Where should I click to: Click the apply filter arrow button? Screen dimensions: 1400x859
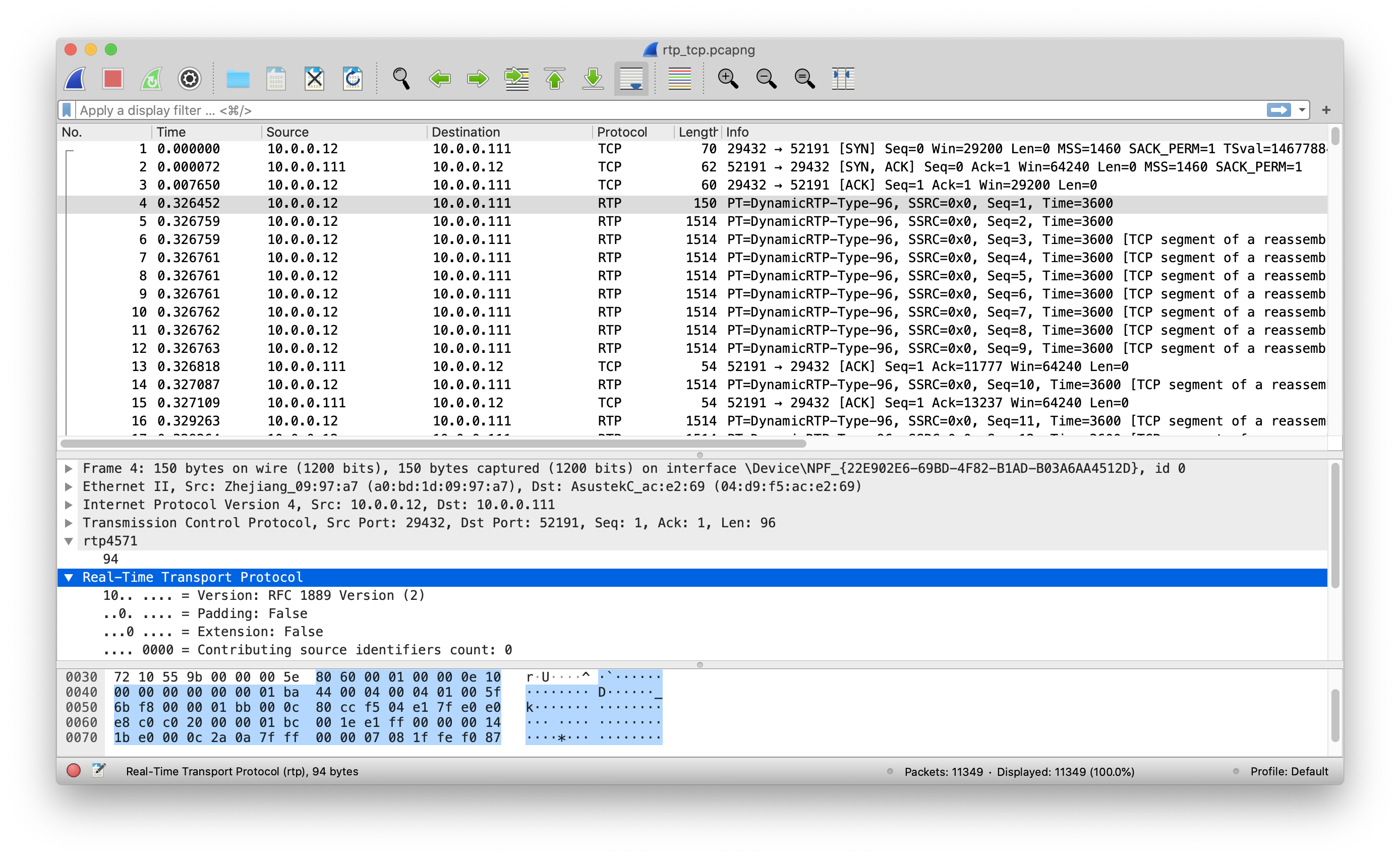pos(1278,110)
